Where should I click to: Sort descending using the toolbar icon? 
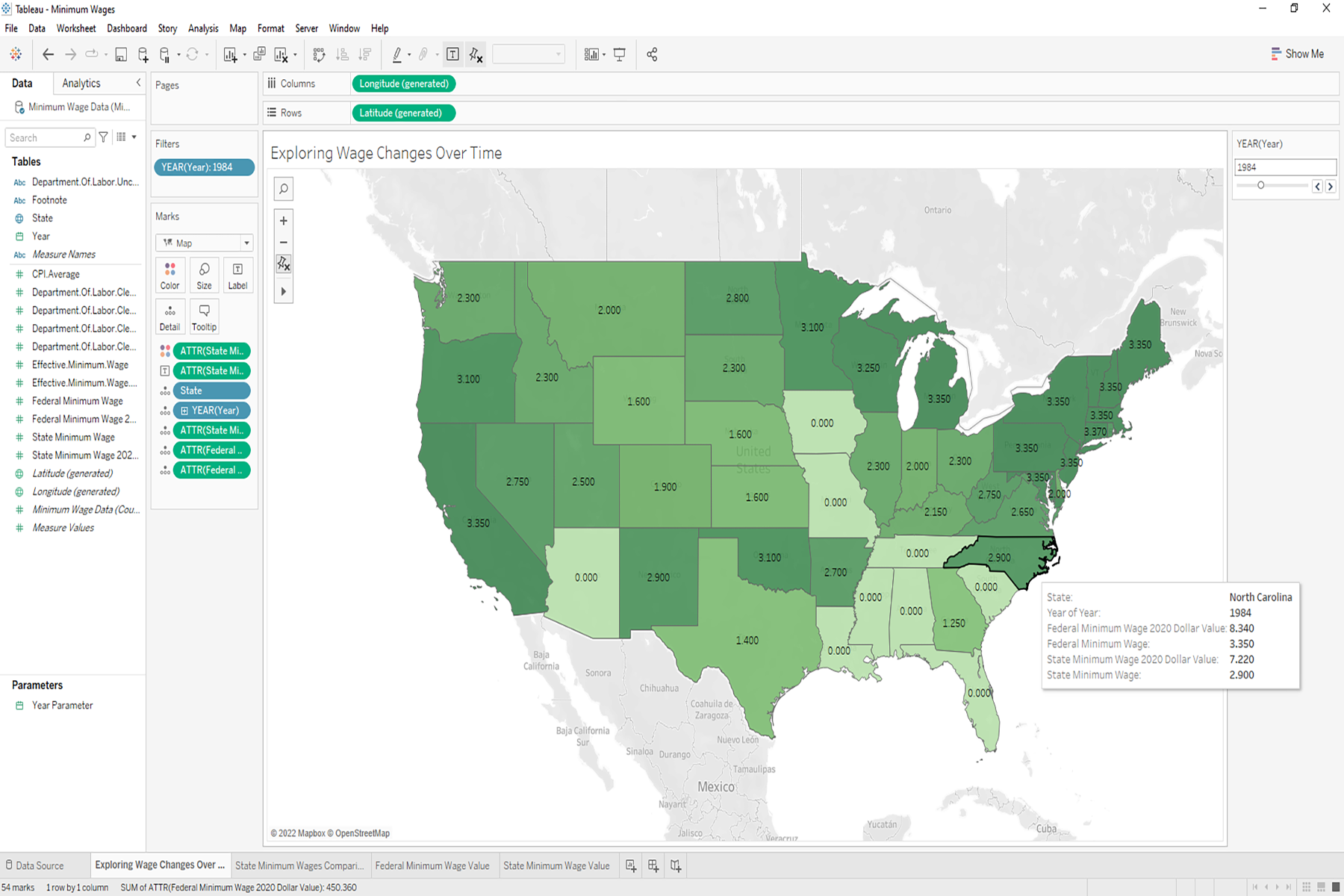click(x=364, y=54)
